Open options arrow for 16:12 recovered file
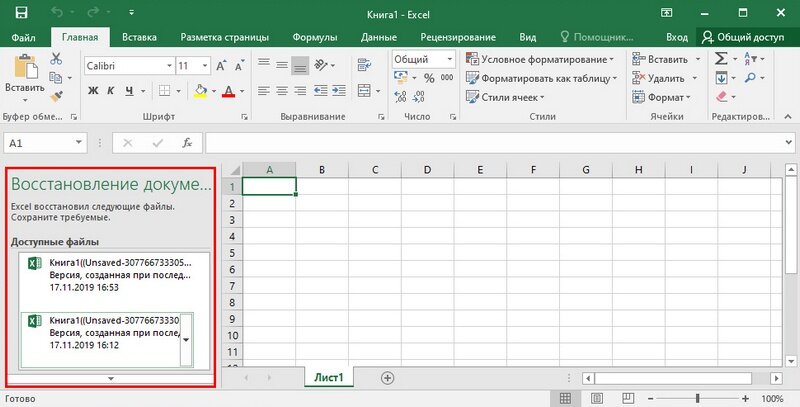This screenshot has height=407, width=800. pyautogui.click(x=186, y=340)
